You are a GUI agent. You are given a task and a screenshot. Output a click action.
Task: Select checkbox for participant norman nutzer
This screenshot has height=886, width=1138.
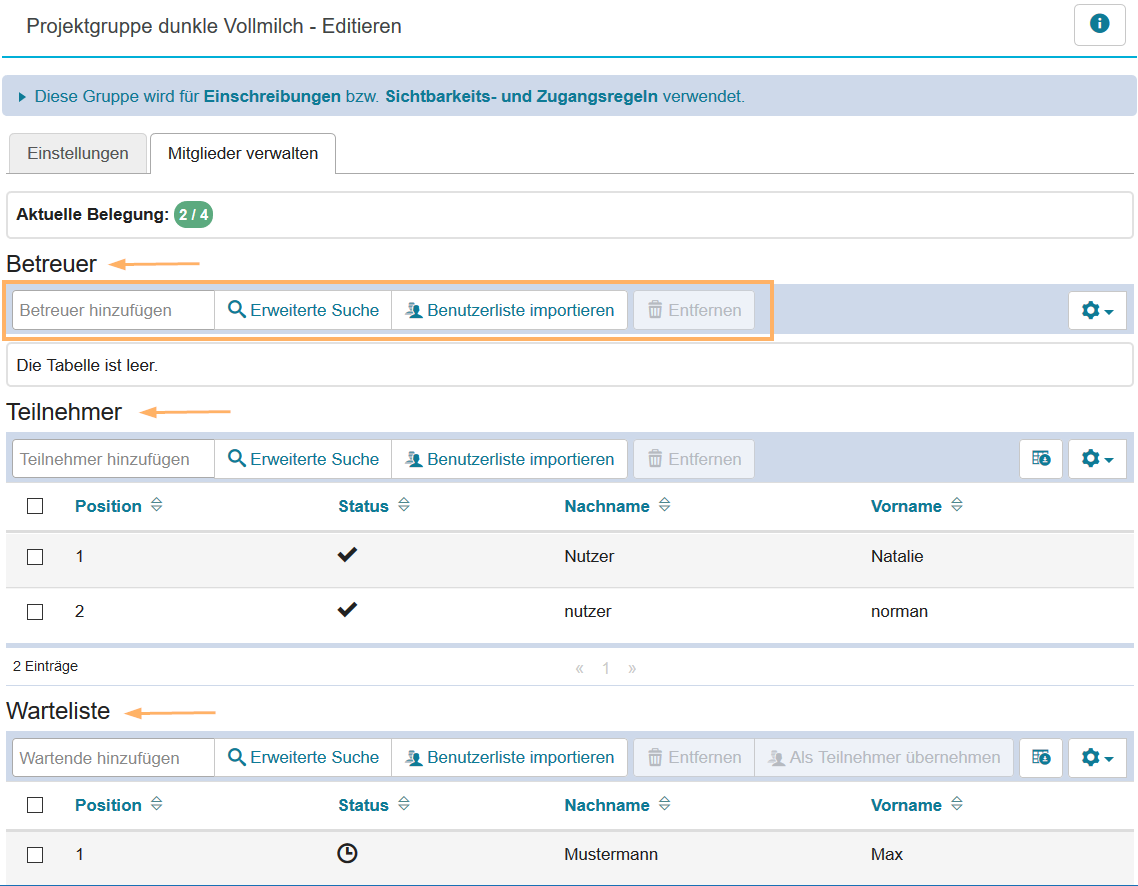[x=35, y=612]
